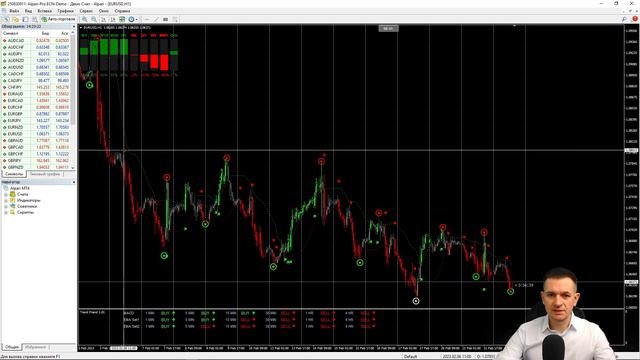This screenshot has height=360, width=640.
Task: Select the EURCHF symbol row
Action: click(x=36, y=107)
